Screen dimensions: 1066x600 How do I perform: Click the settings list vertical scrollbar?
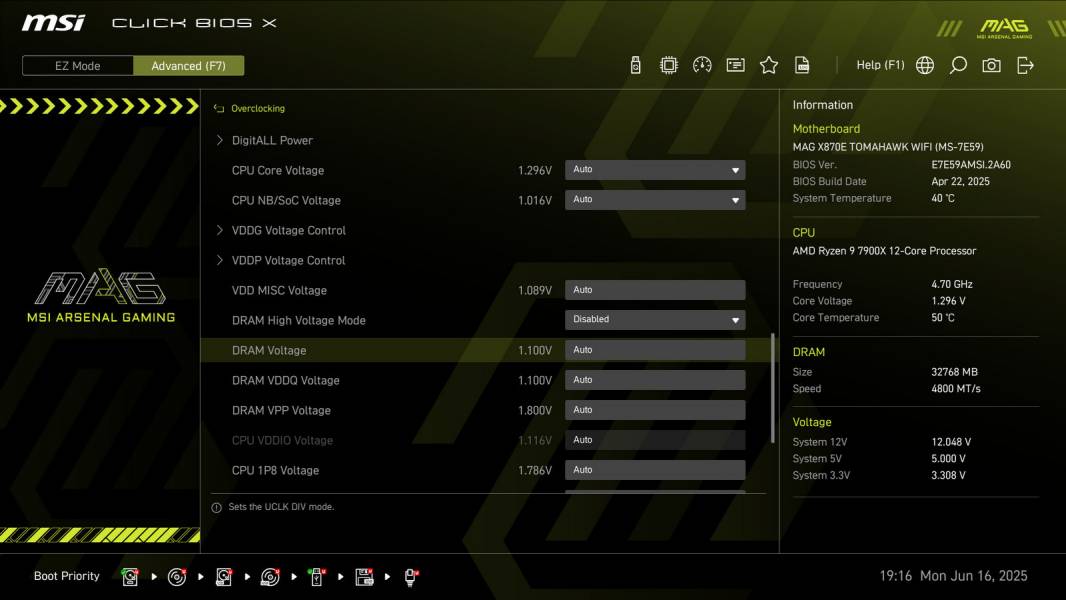pos(772,388)
